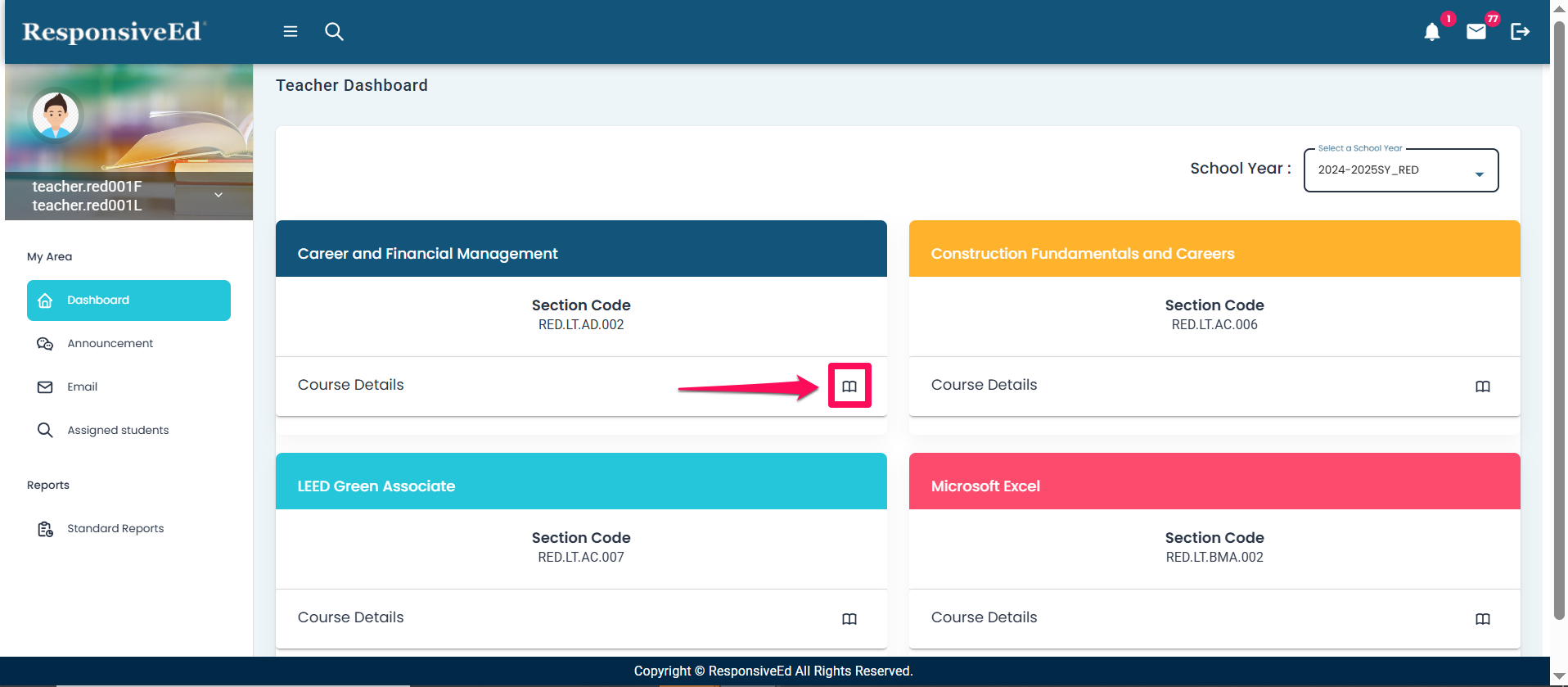The width and height of the screenshot is (1568, 687).
Task: Open Announcement in sidebar
Action: (x=110, y=344)
